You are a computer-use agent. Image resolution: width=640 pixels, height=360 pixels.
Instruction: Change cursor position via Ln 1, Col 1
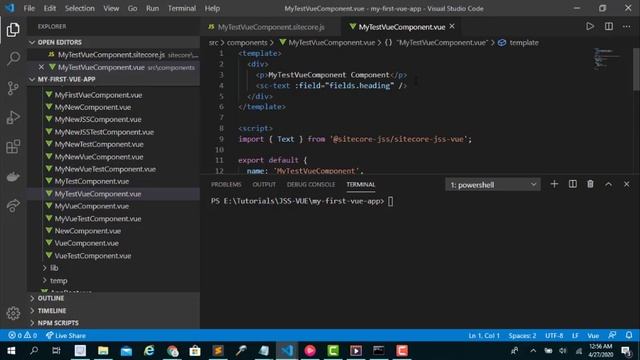coord(484,336)
